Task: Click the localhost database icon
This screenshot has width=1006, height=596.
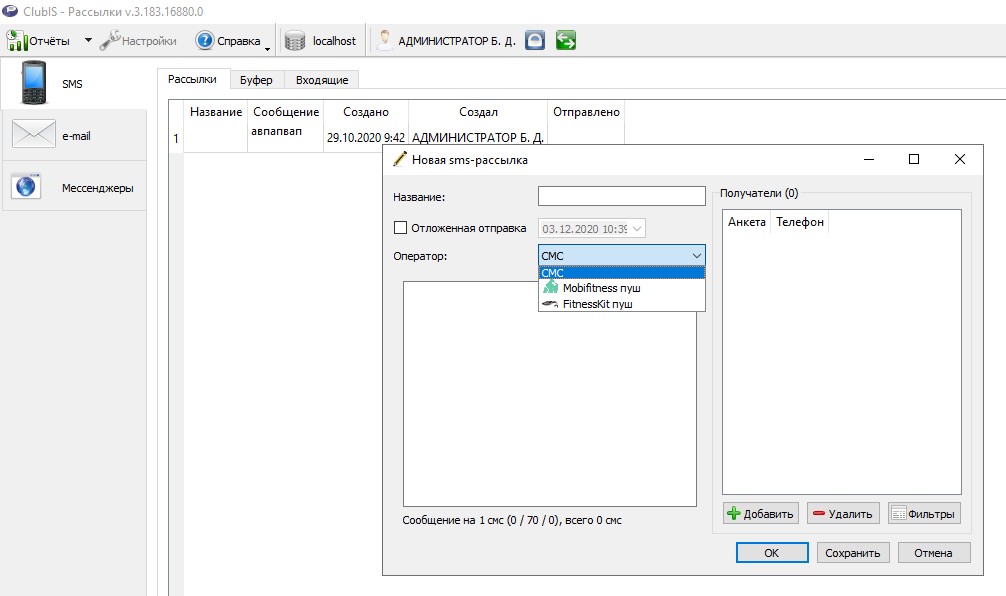Action: tap(295, 40)
